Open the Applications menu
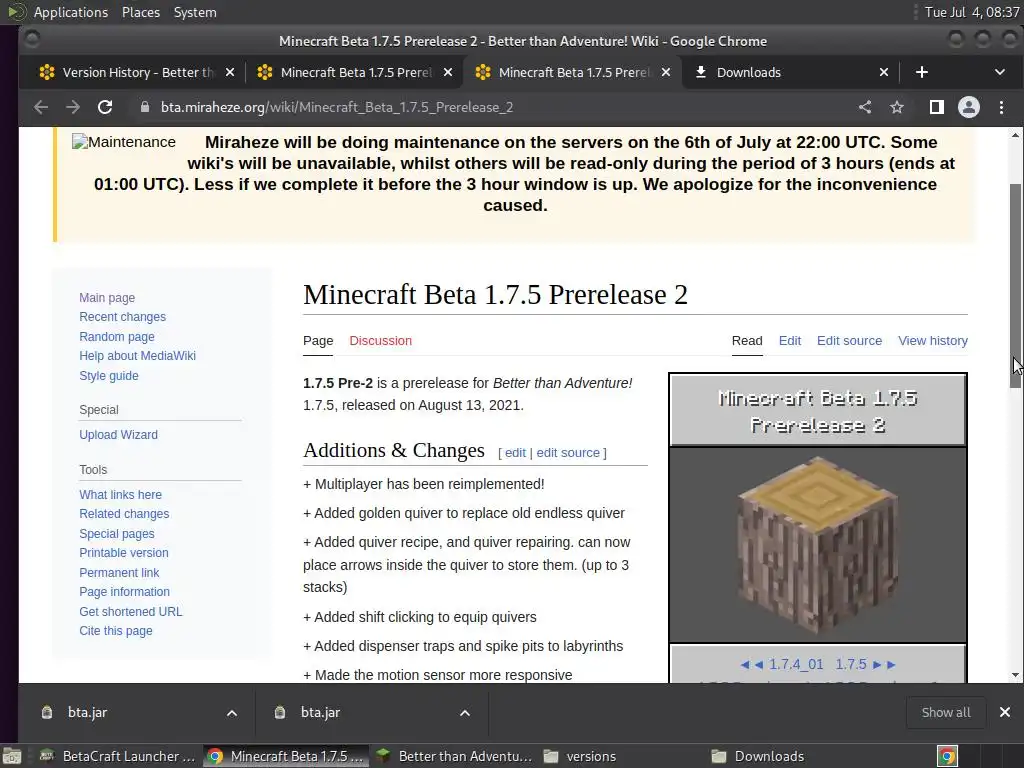 [x=71, y=12]
